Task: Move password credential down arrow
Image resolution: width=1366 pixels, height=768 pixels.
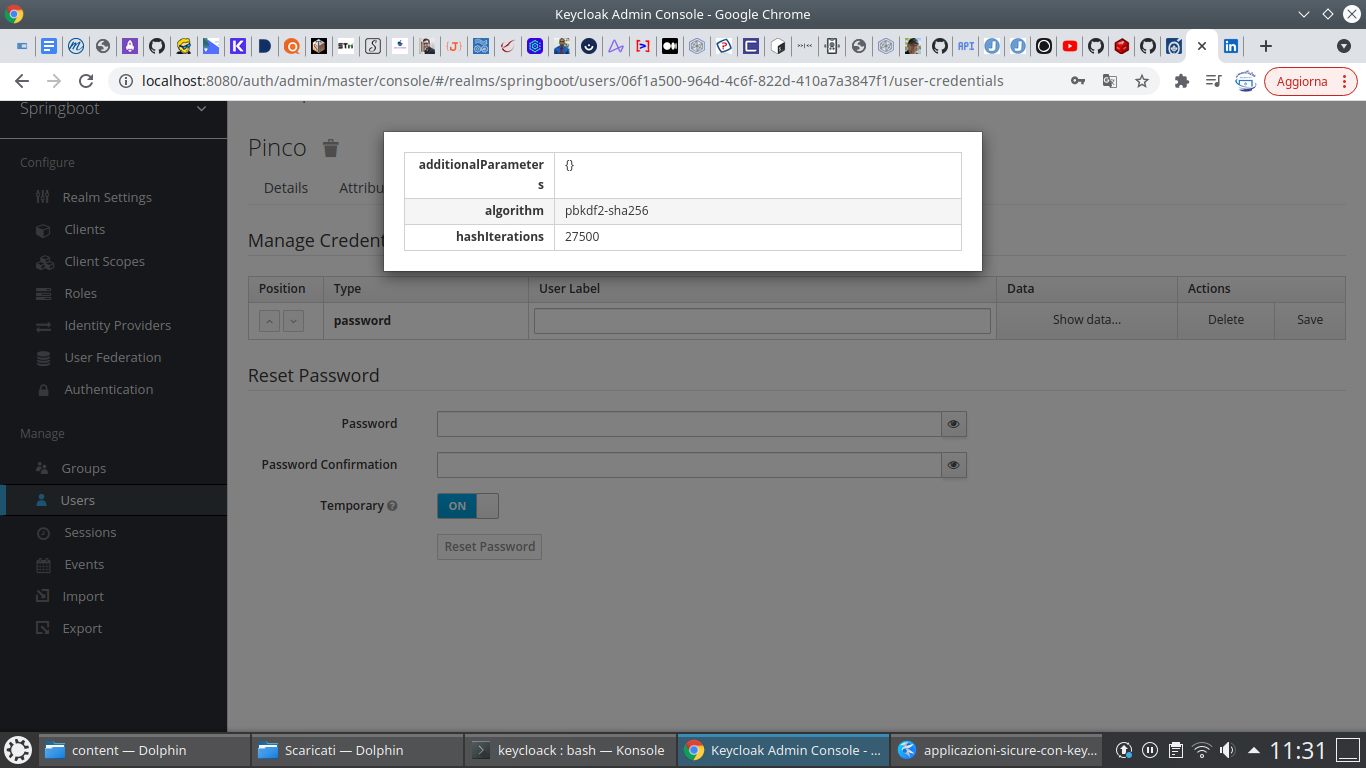Action: pyautogui.click(x=293, y=321)
